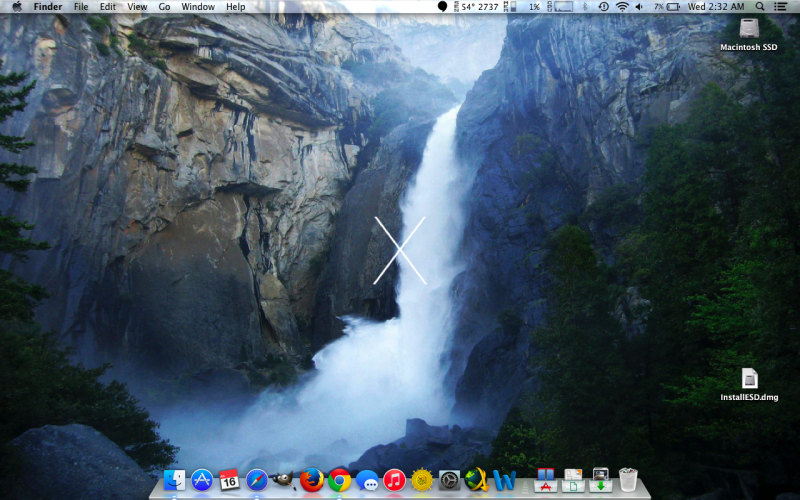Screen dimensions: 800x500
Task: Open Messages app from dock
Action: tap(367, 480)
